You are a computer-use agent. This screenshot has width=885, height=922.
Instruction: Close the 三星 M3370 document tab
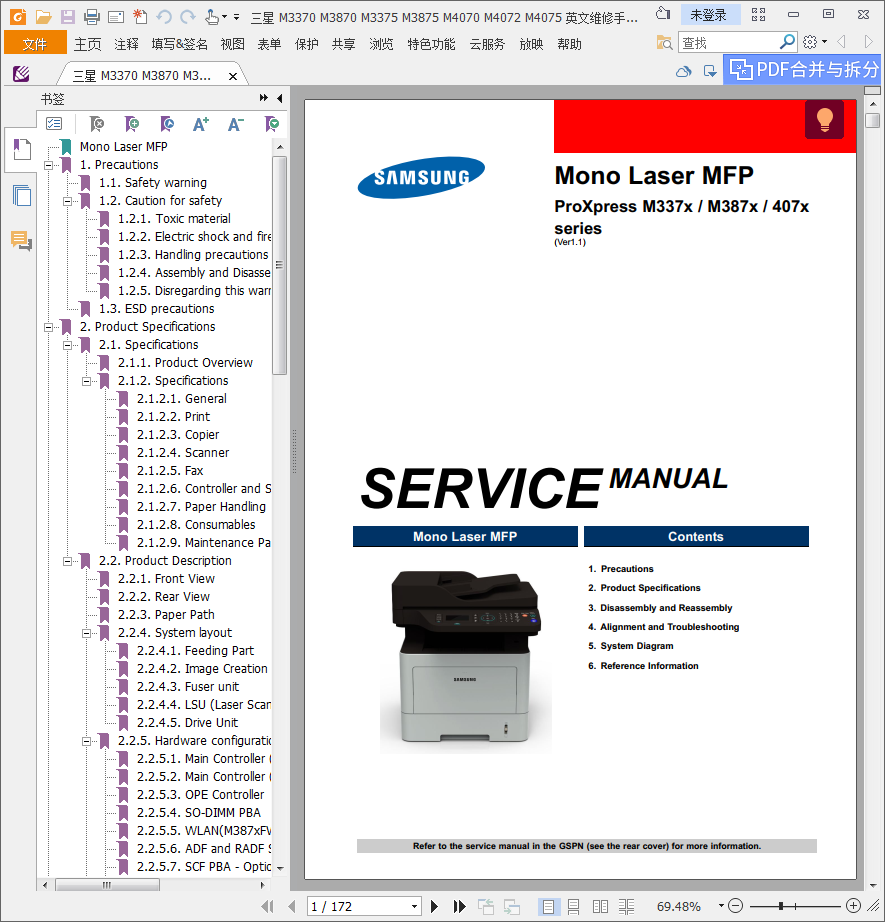point(233,76)
